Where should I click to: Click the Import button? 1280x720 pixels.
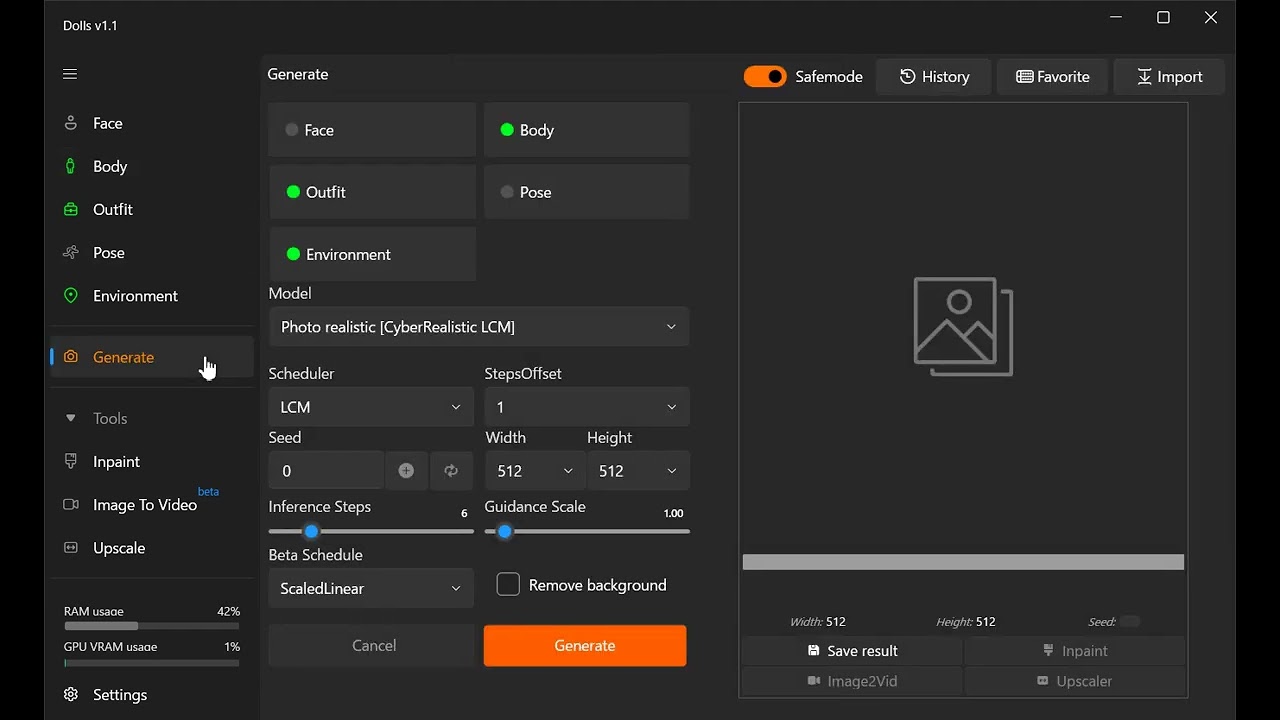click(x=1169, y=76)
